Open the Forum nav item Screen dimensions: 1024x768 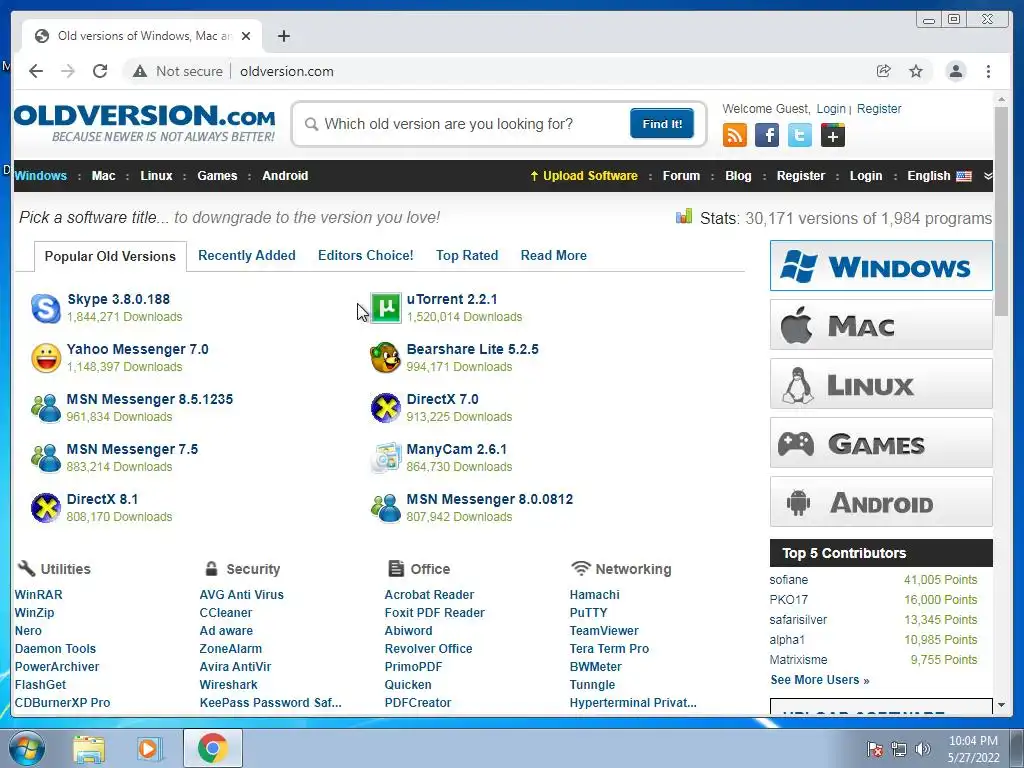681,176
